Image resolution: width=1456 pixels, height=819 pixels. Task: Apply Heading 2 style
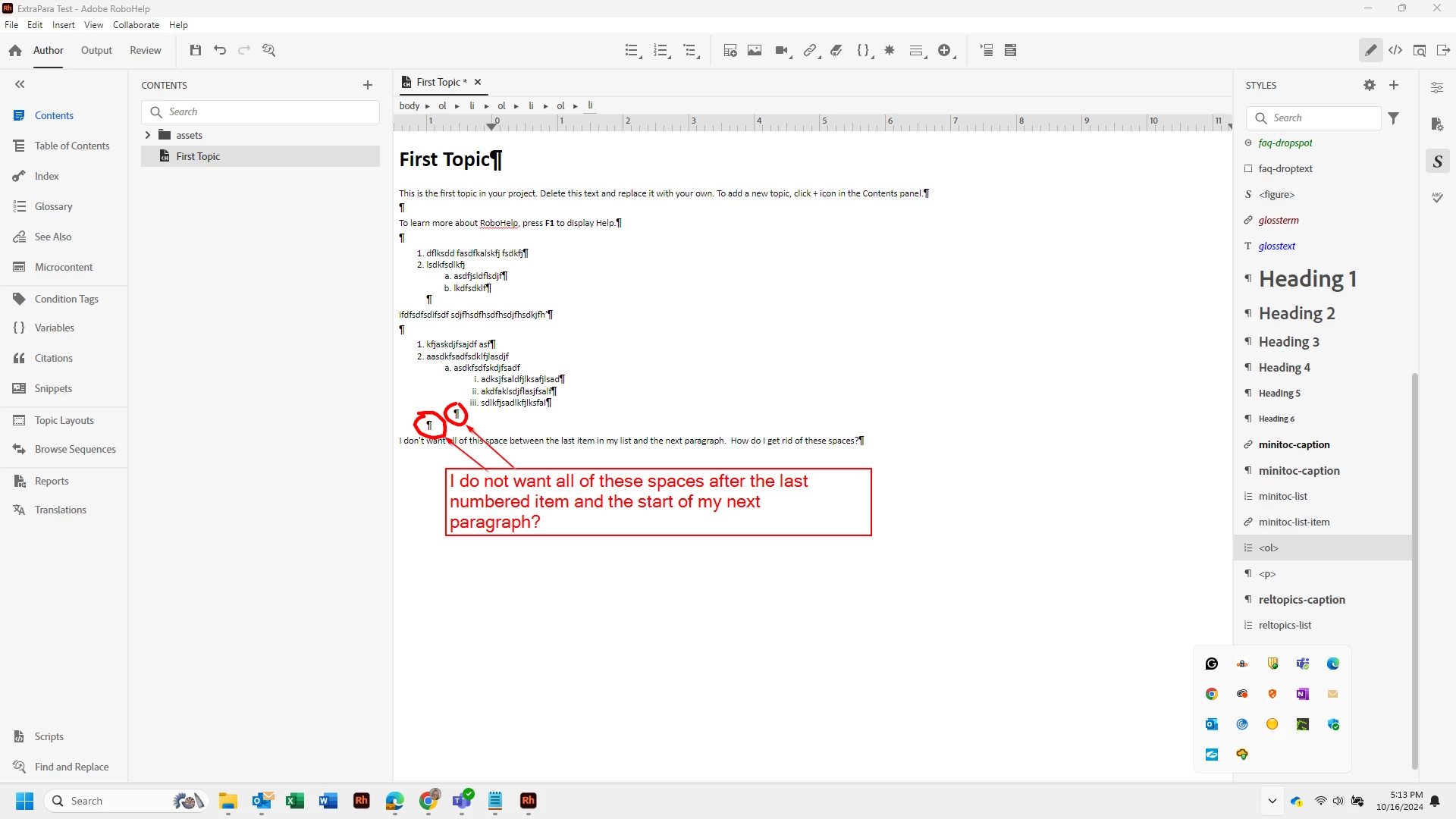tap(1297, 313)
